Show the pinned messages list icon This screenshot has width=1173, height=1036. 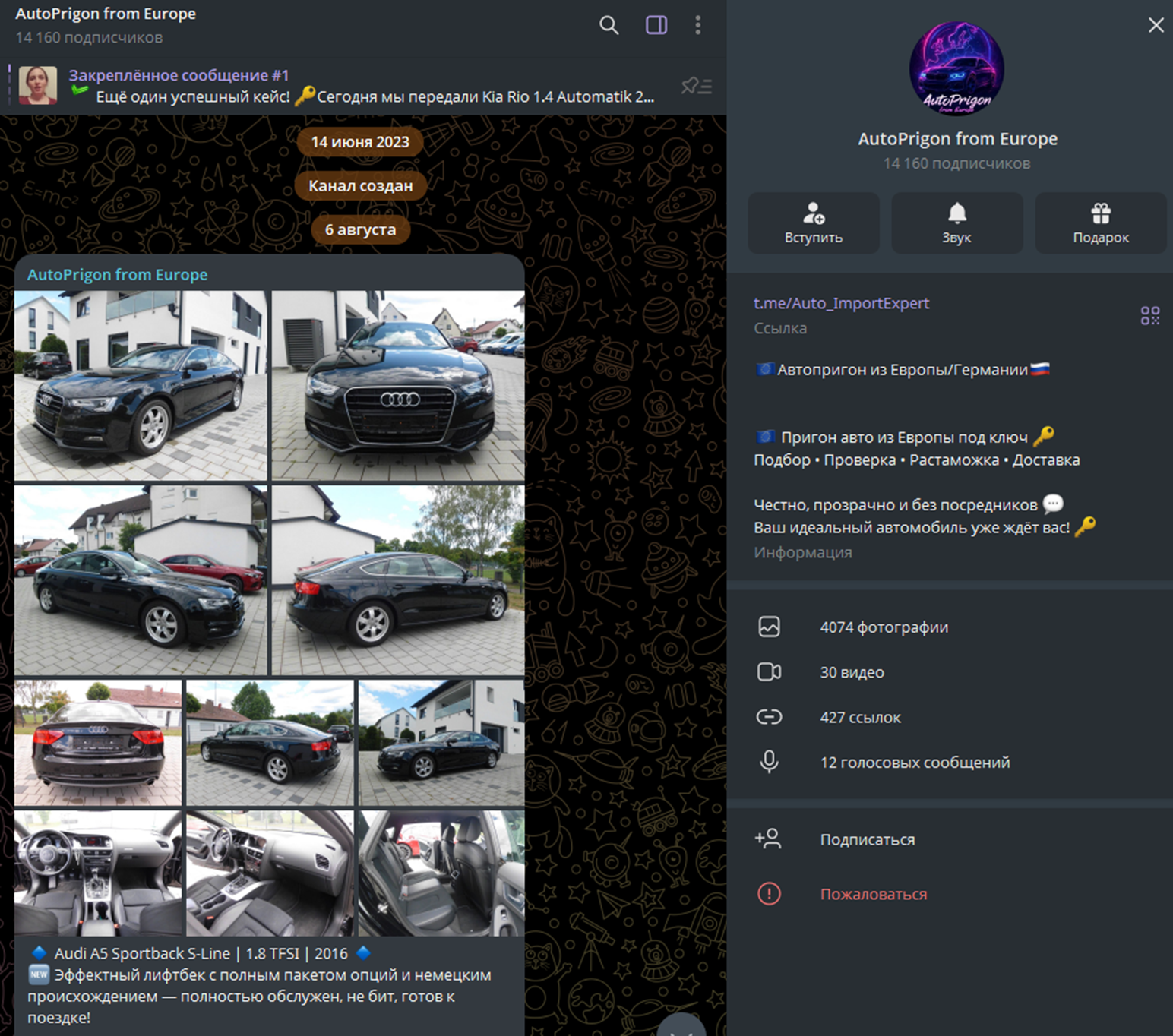696,86
